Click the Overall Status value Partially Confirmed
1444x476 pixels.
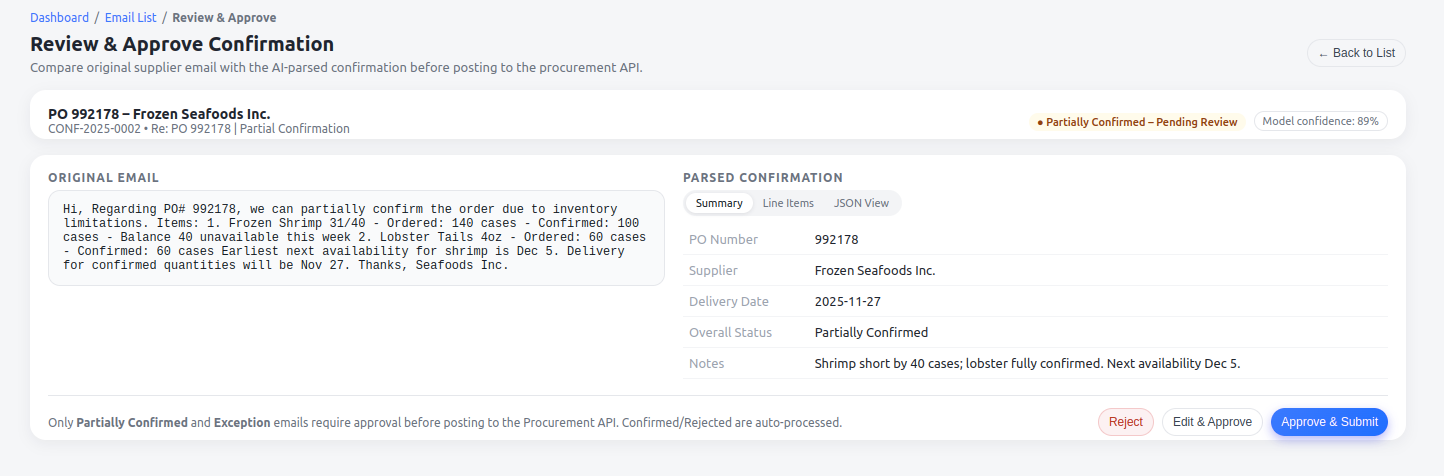(x=871, y=333)
